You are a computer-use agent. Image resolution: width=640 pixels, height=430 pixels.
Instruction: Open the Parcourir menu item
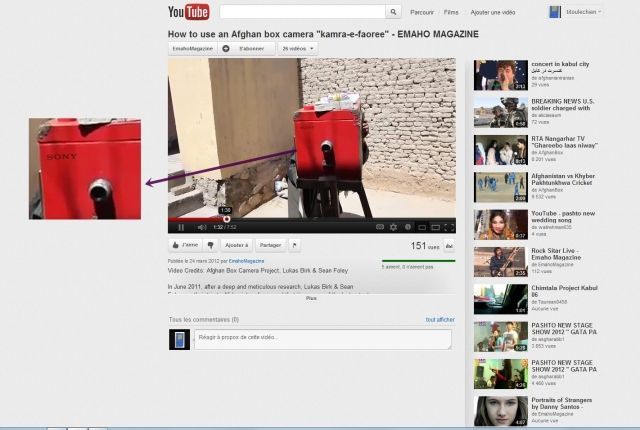click(422, 12)
